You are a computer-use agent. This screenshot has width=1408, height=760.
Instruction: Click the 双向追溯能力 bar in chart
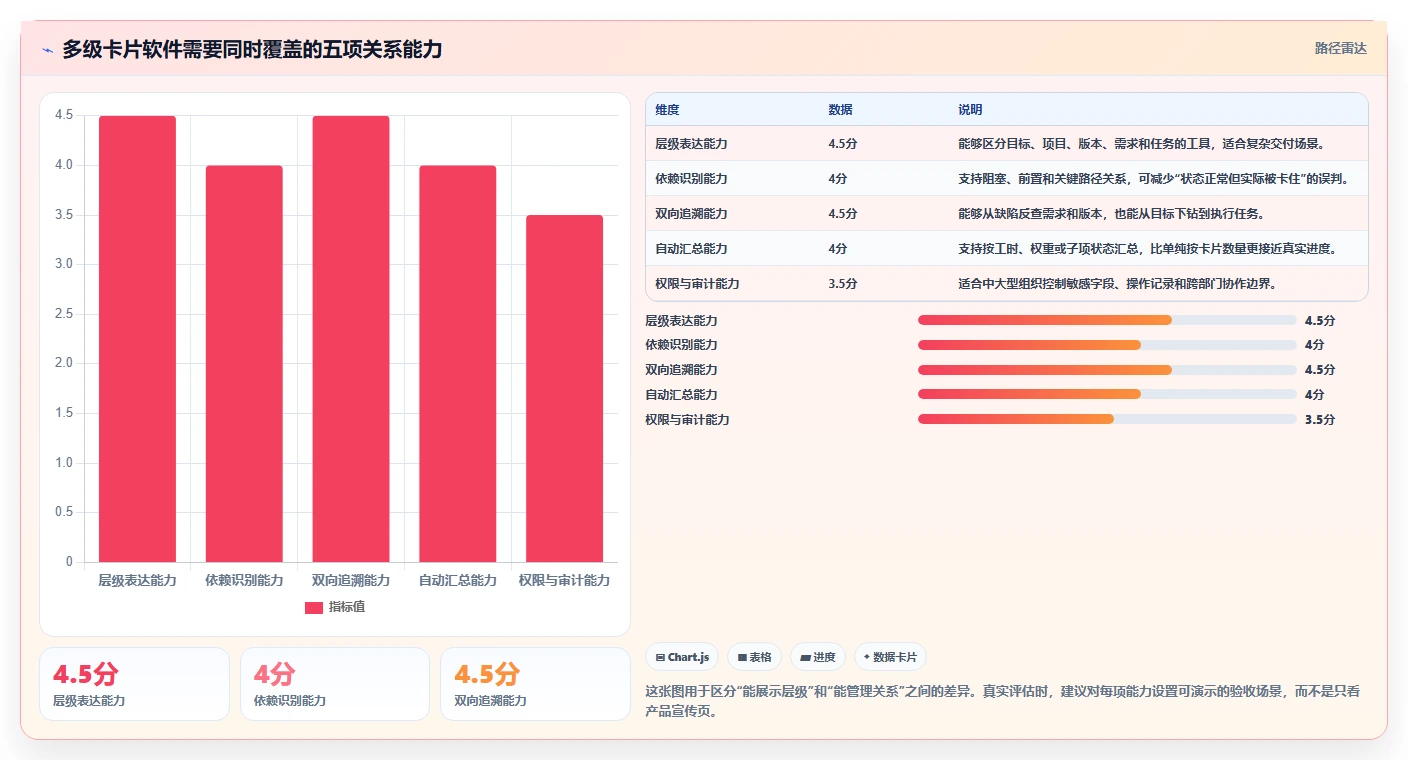point(351,339)
